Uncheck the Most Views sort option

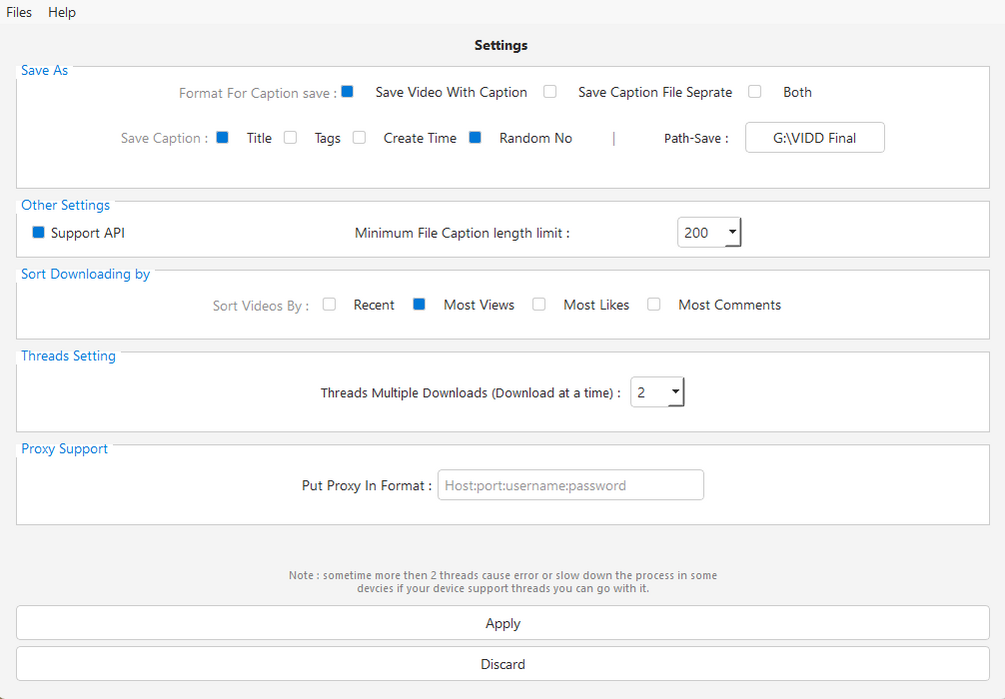[420, 305]
